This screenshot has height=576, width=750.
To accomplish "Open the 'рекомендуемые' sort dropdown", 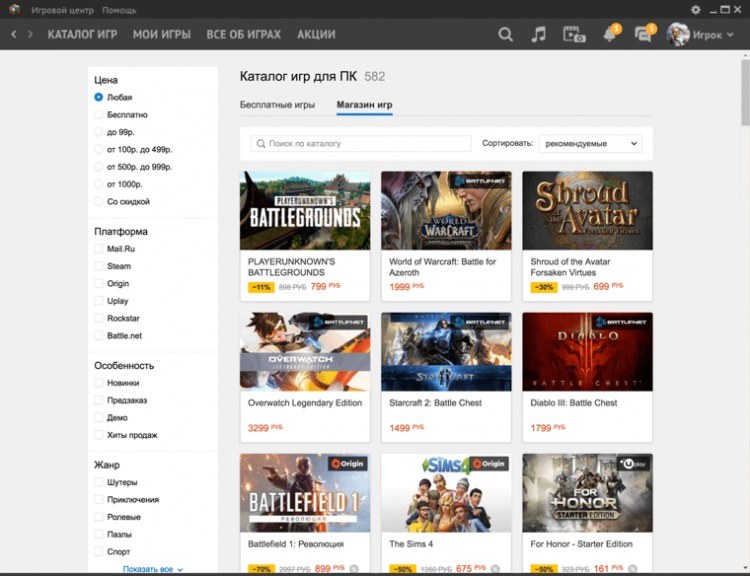I will [590, 144].
